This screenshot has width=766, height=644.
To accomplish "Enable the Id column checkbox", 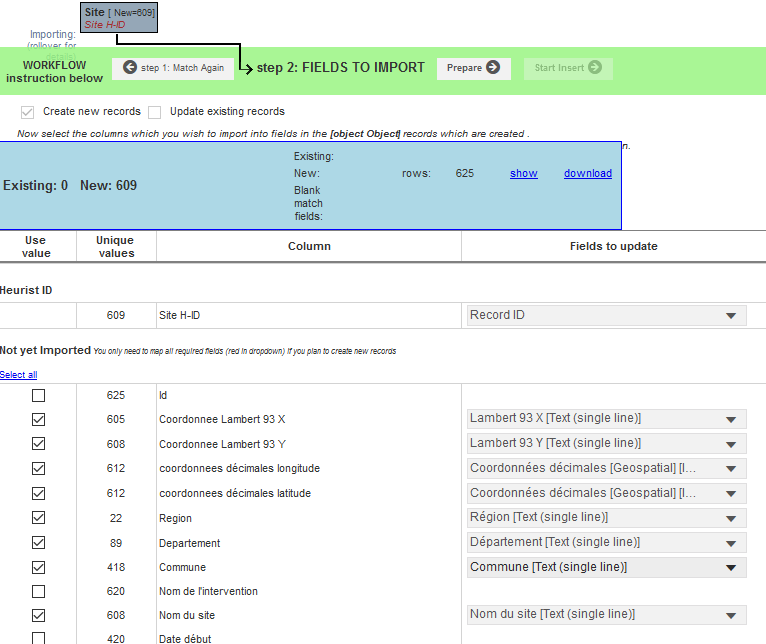I will pyautogui.click(x=38, y=396).
